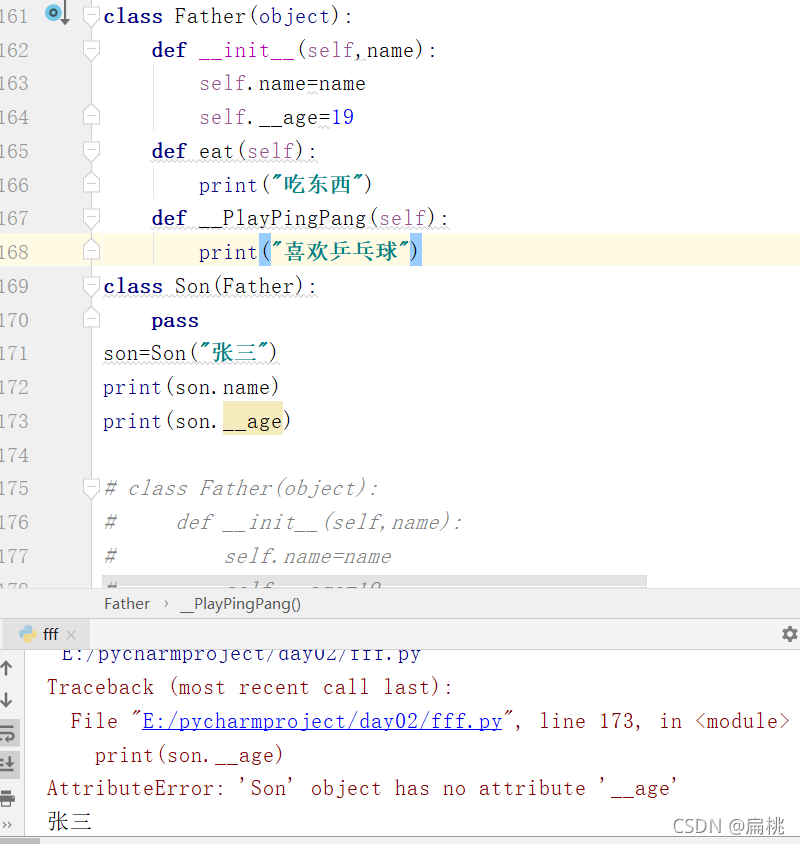Toggle soft-wrap in the run console
The image size is (800, 844).
[7, 733]
